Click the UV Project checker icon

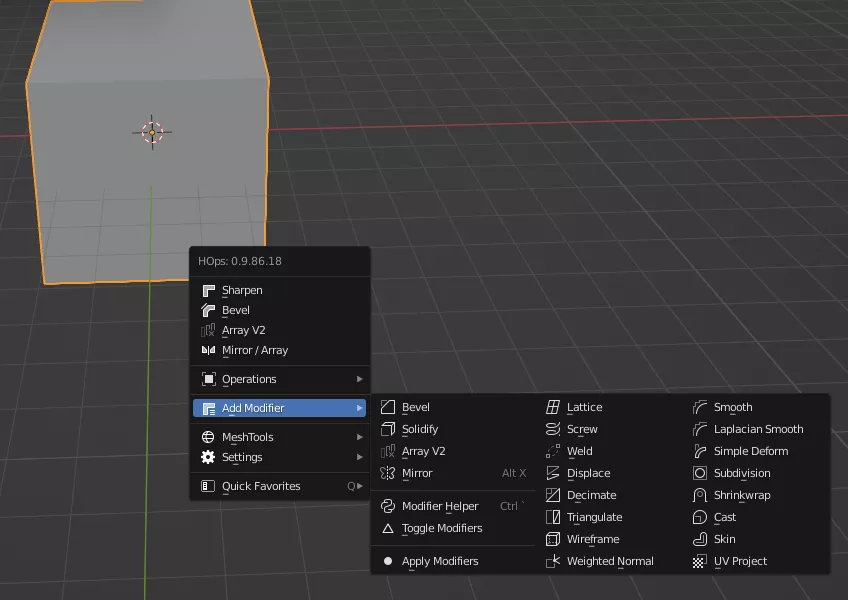(700, 561)
